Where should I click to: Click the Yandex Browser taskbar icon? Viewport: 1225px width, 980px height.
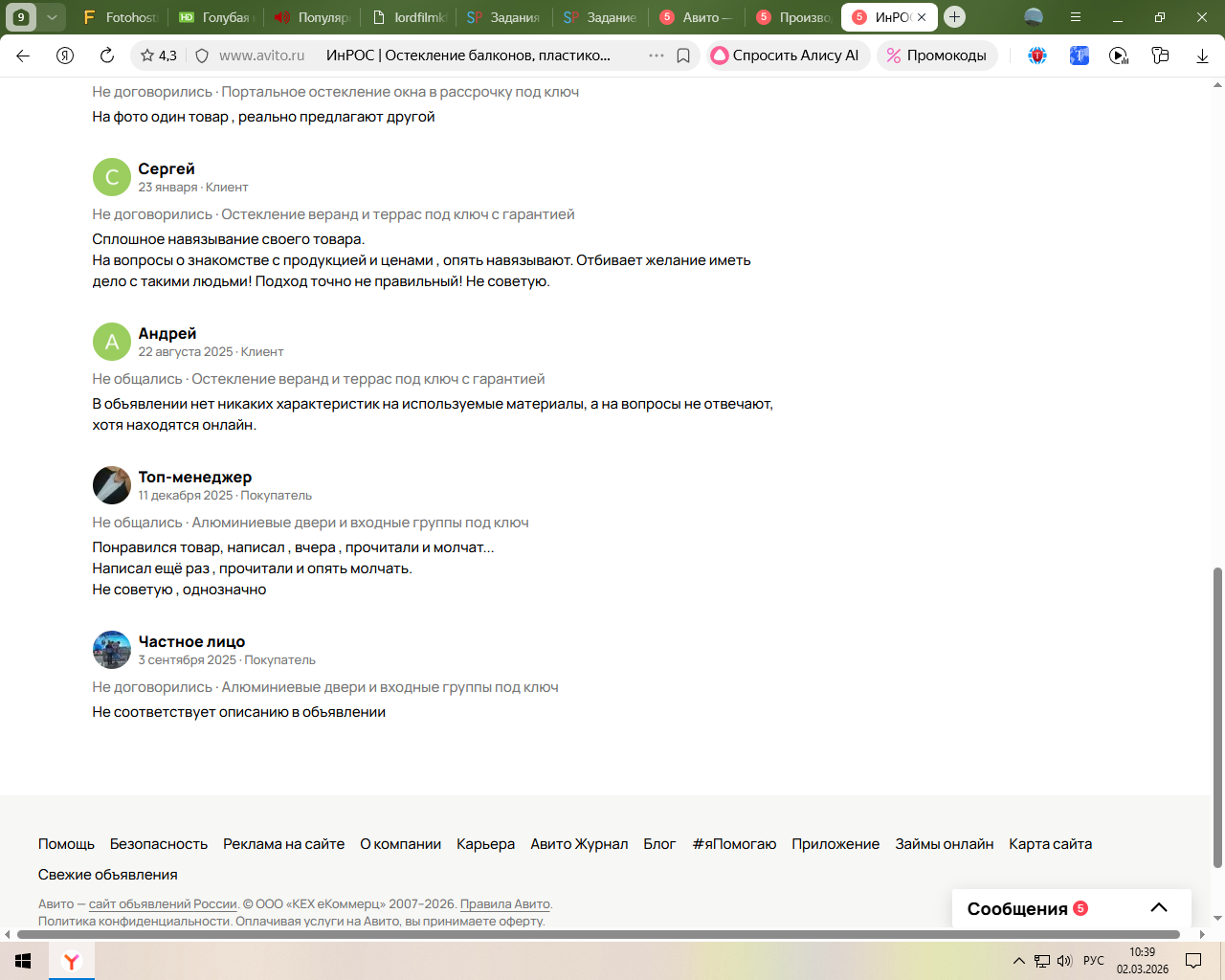pyautogui.click(x=72, y=961)
